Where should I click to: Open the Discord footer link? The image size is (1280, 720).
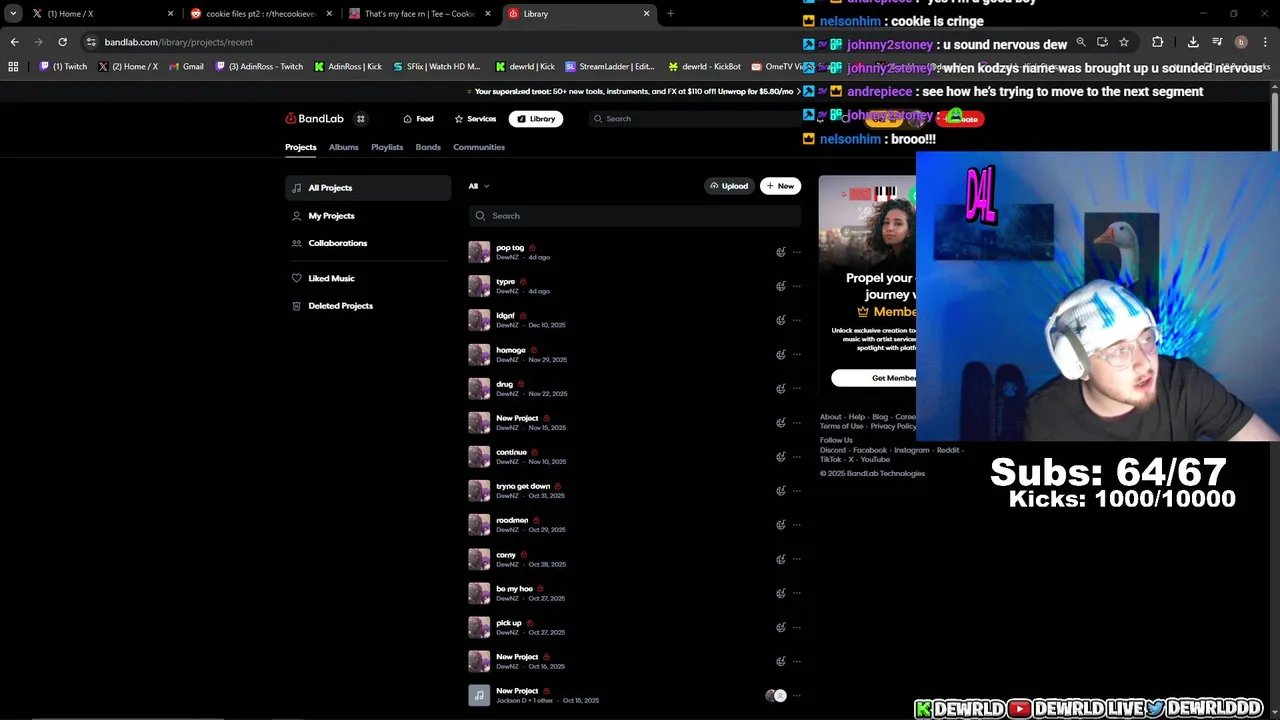833,450
